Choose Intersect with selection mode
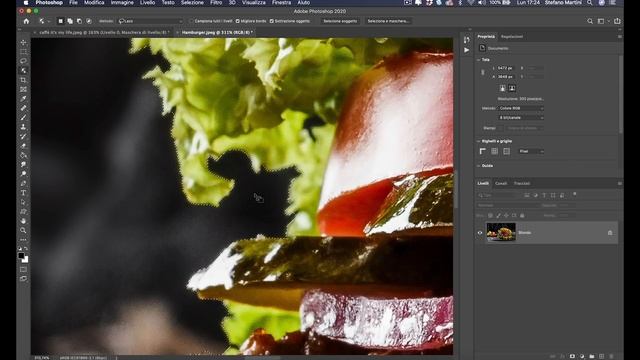Image resolution: width=640 pixels, height=360 pixels. (89, 21)
